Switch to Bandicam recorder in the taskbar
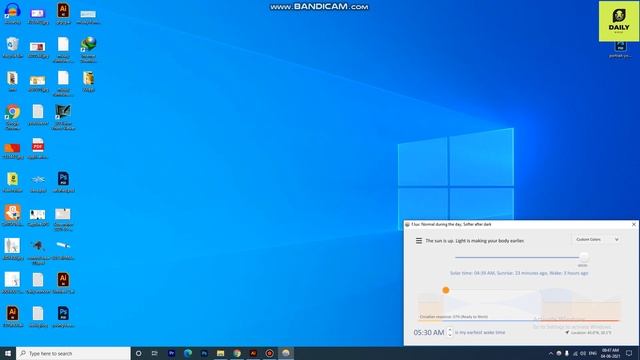This screenshot has height=360, width=640. pyautogui.click(x=269, y=353)
